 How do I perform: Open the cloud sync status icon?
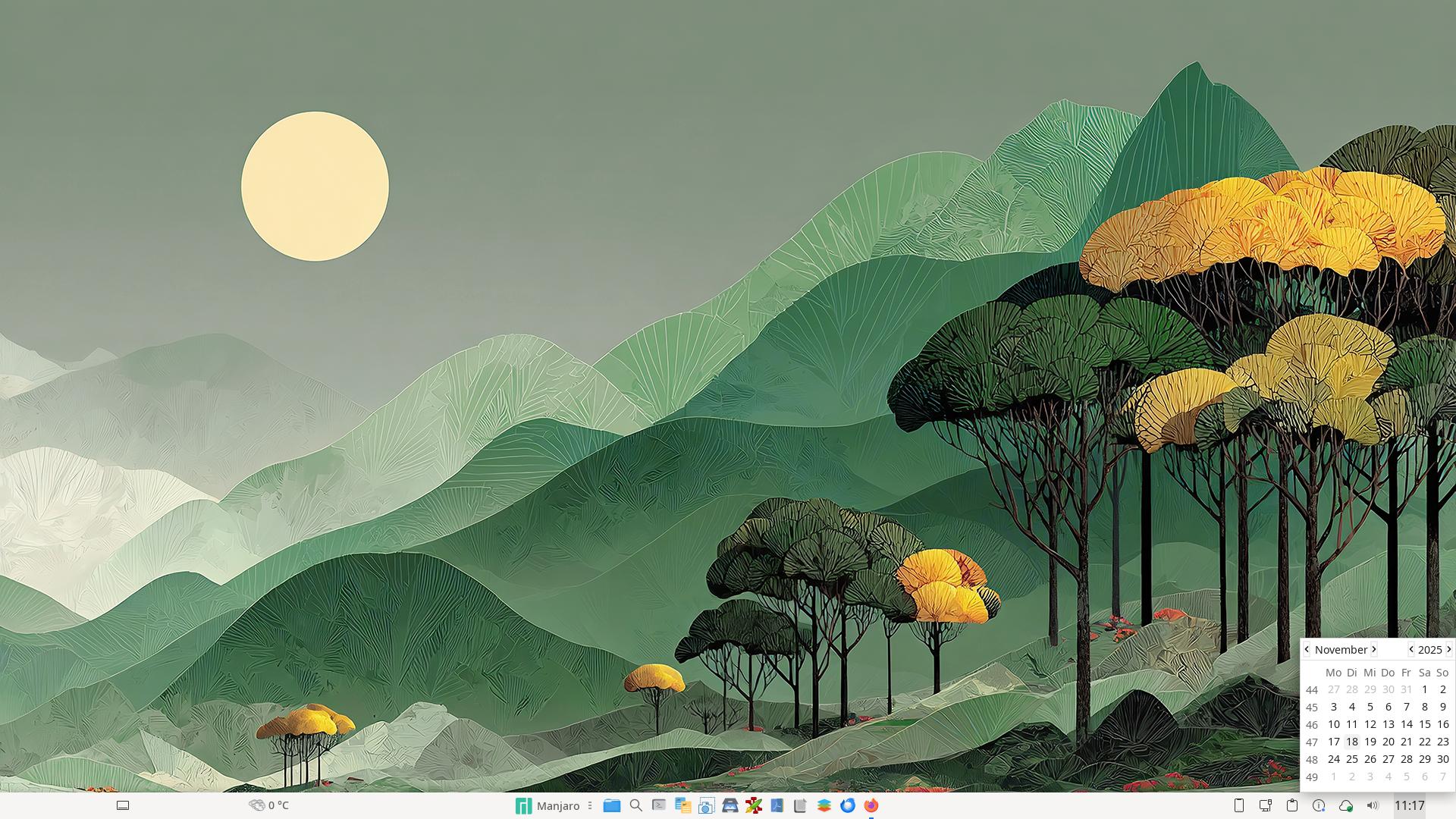pyautogui.click(x=1345, y=805)
